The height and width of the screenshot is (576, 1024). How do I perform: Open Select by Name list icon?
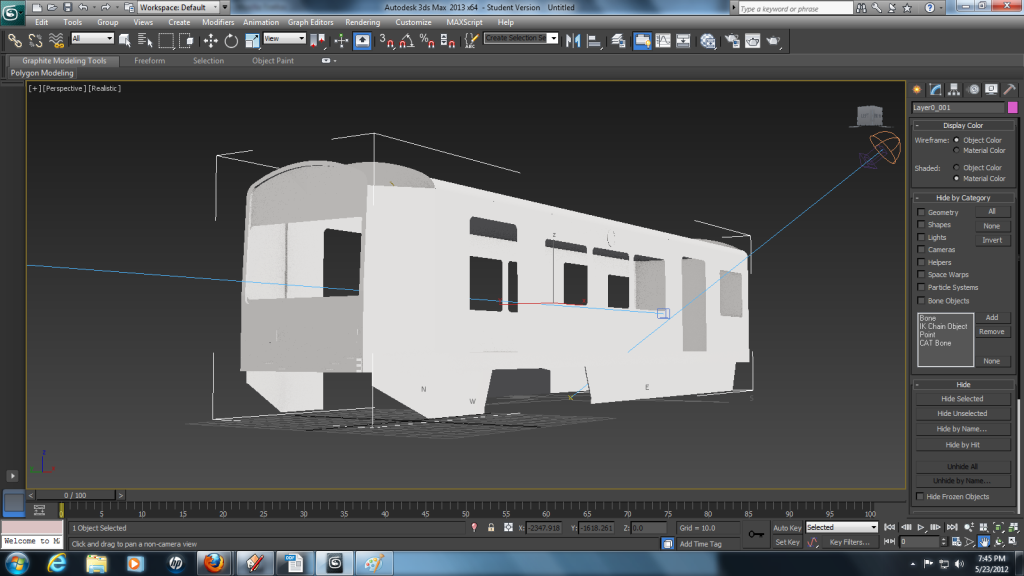pos(145,41)
